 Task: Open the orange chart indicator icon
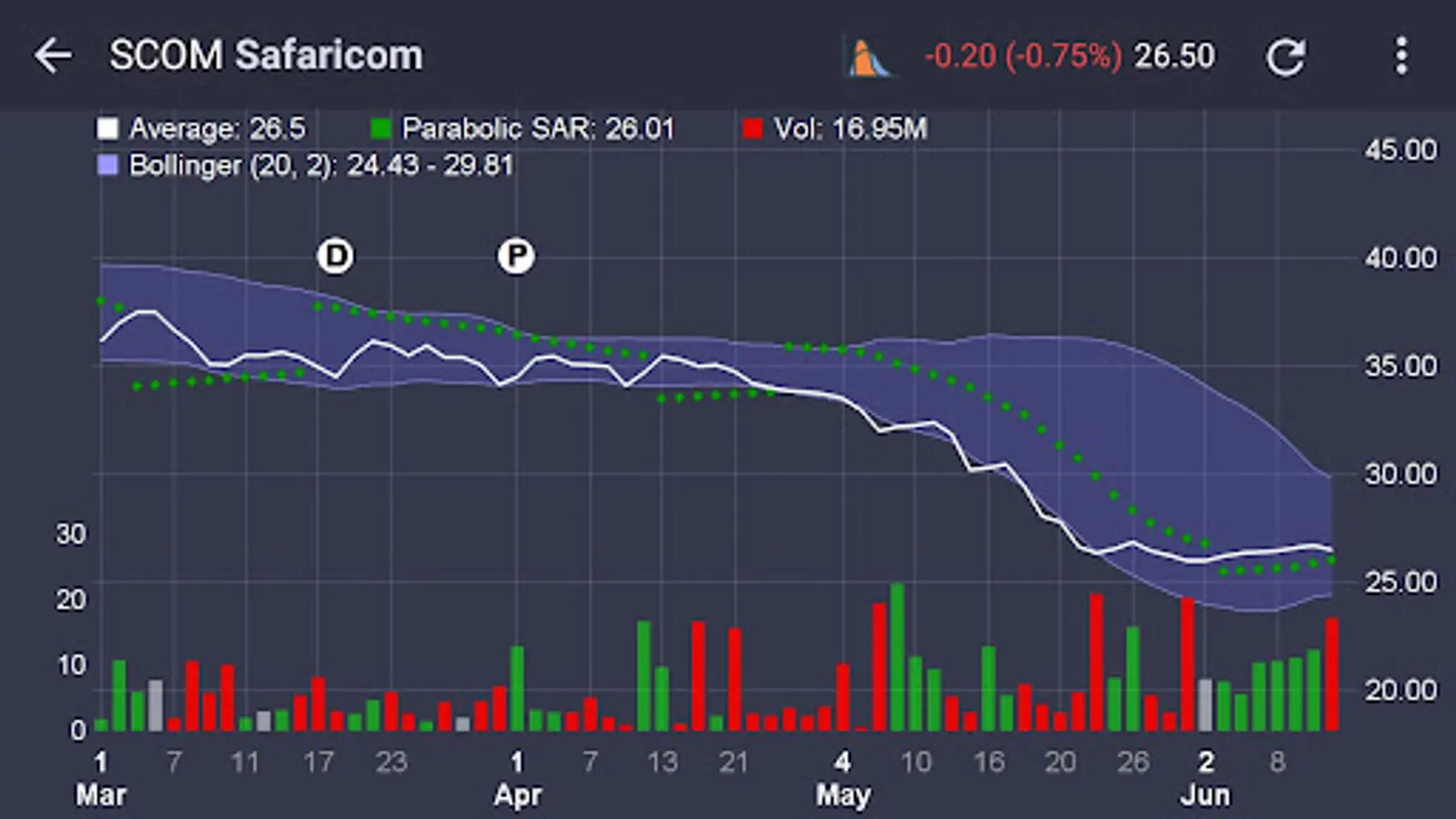pyautogui.click(x=869, y=56)
